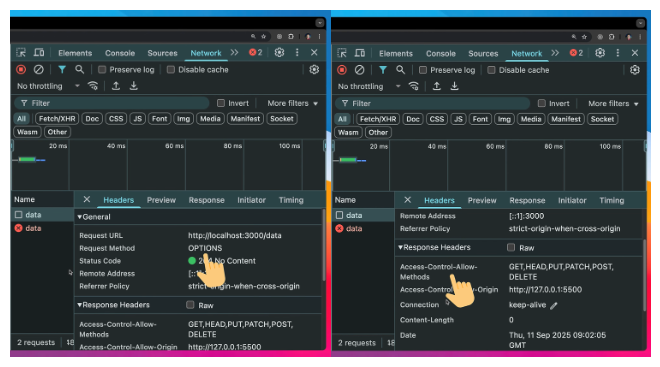Open search magnifier in left network toolbar
This screenshot has height=367, width=660.
point(79,69)
